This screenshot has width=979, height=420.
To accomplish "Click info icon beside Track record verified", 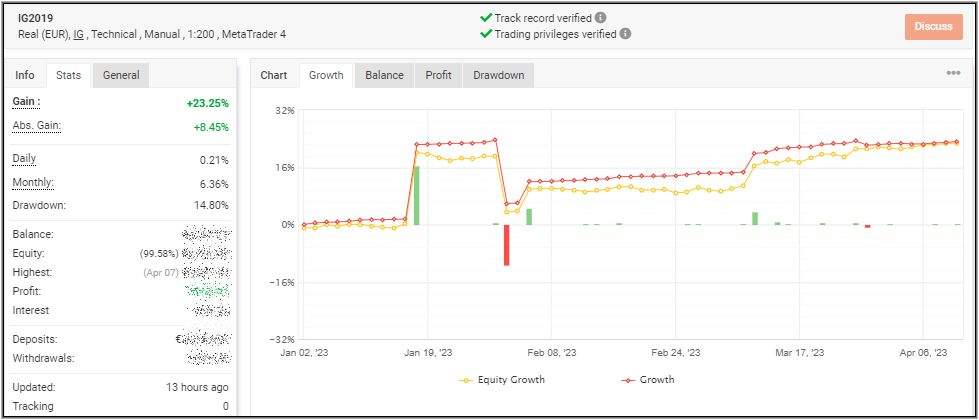I will (600, 18).
